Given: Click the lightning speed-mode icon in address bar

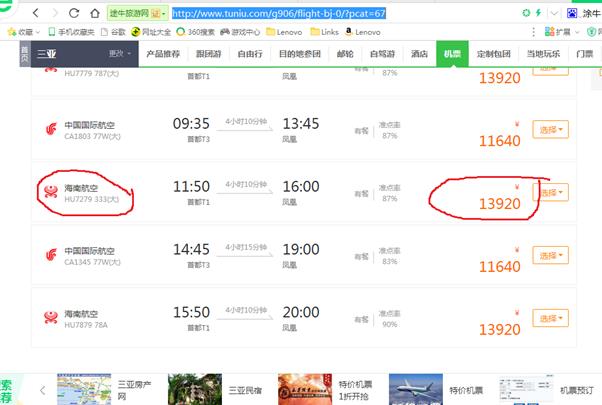Looking at the screenshot, I should pos(538,13).
